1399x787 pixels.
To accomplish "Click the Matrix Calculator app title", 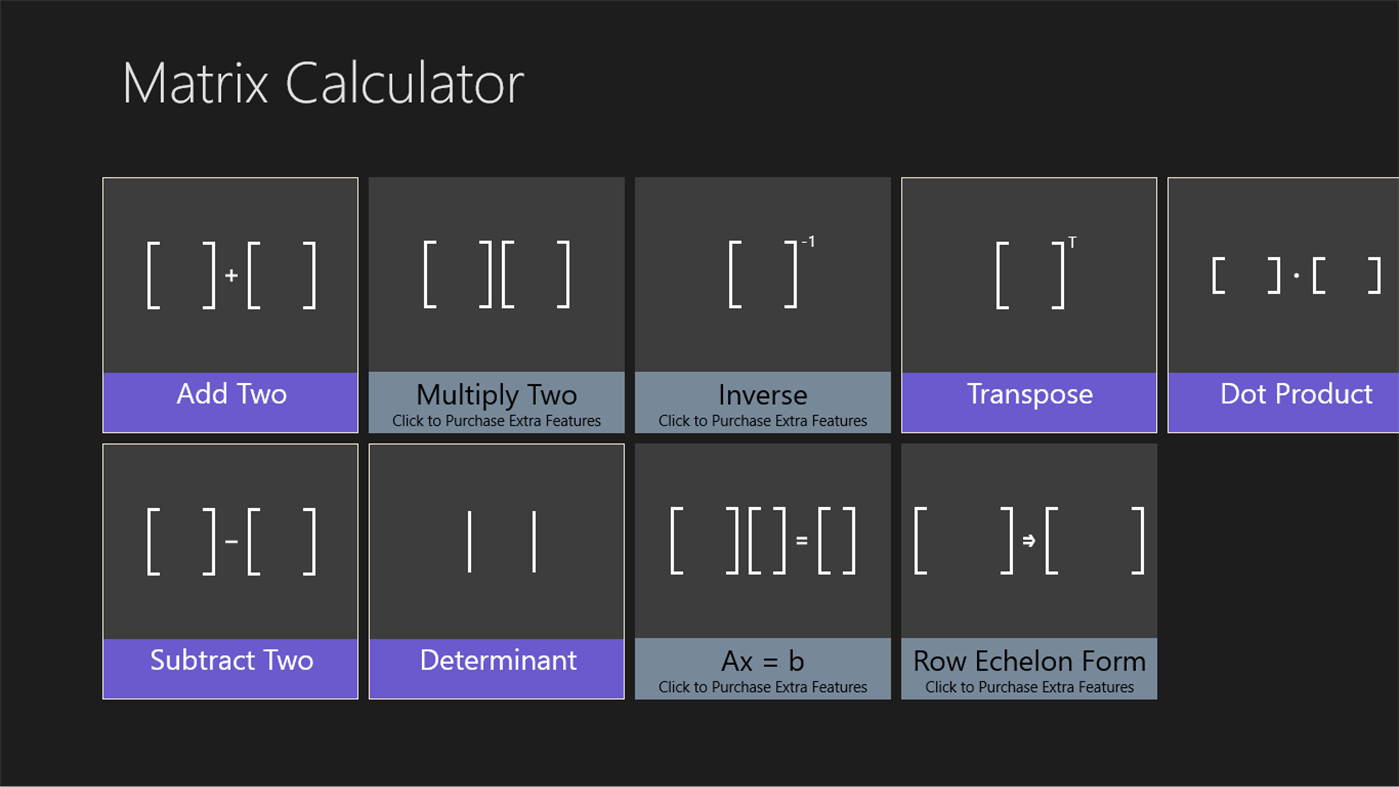I will point(322,83).
